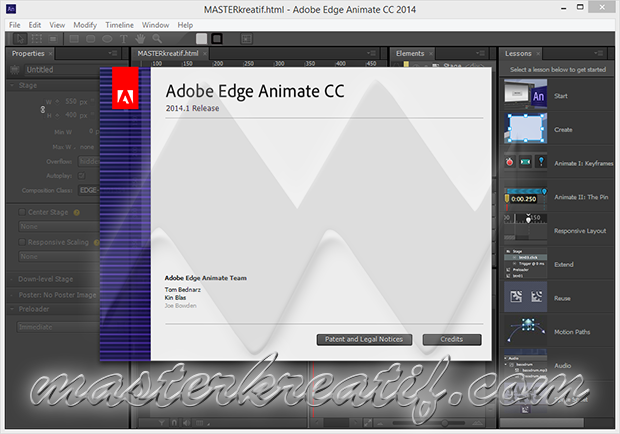Switch to the Elements tab

pyautogui.click(x=410, y=53)
